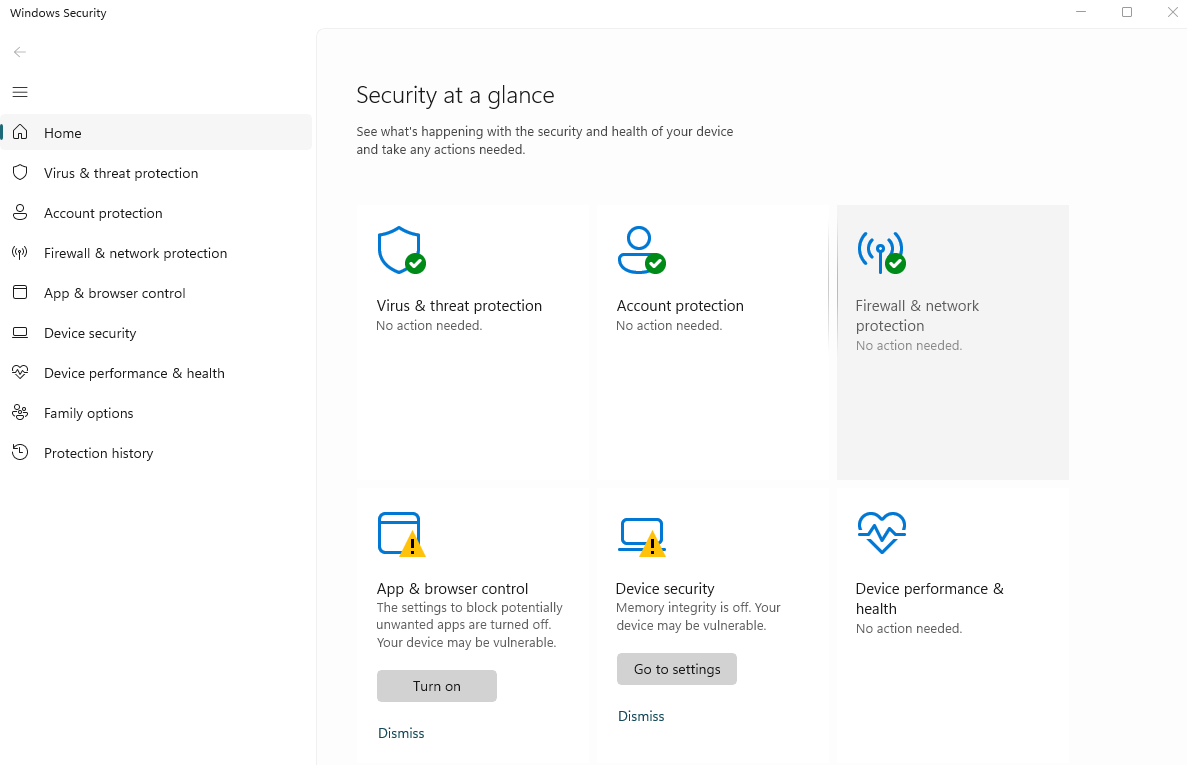Viewport: 1187px width, 765px height.
Task: Dismiss the Device security warning
Action: 641,716
